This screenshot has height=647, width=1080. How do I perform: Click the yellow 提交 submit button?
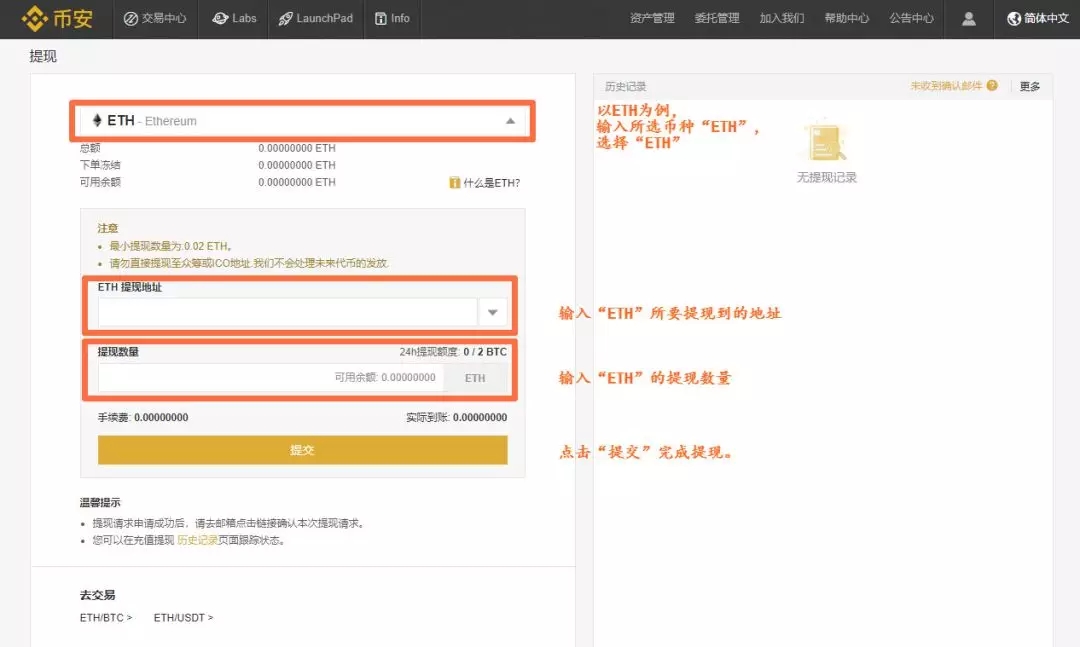(x=302, y=450)
